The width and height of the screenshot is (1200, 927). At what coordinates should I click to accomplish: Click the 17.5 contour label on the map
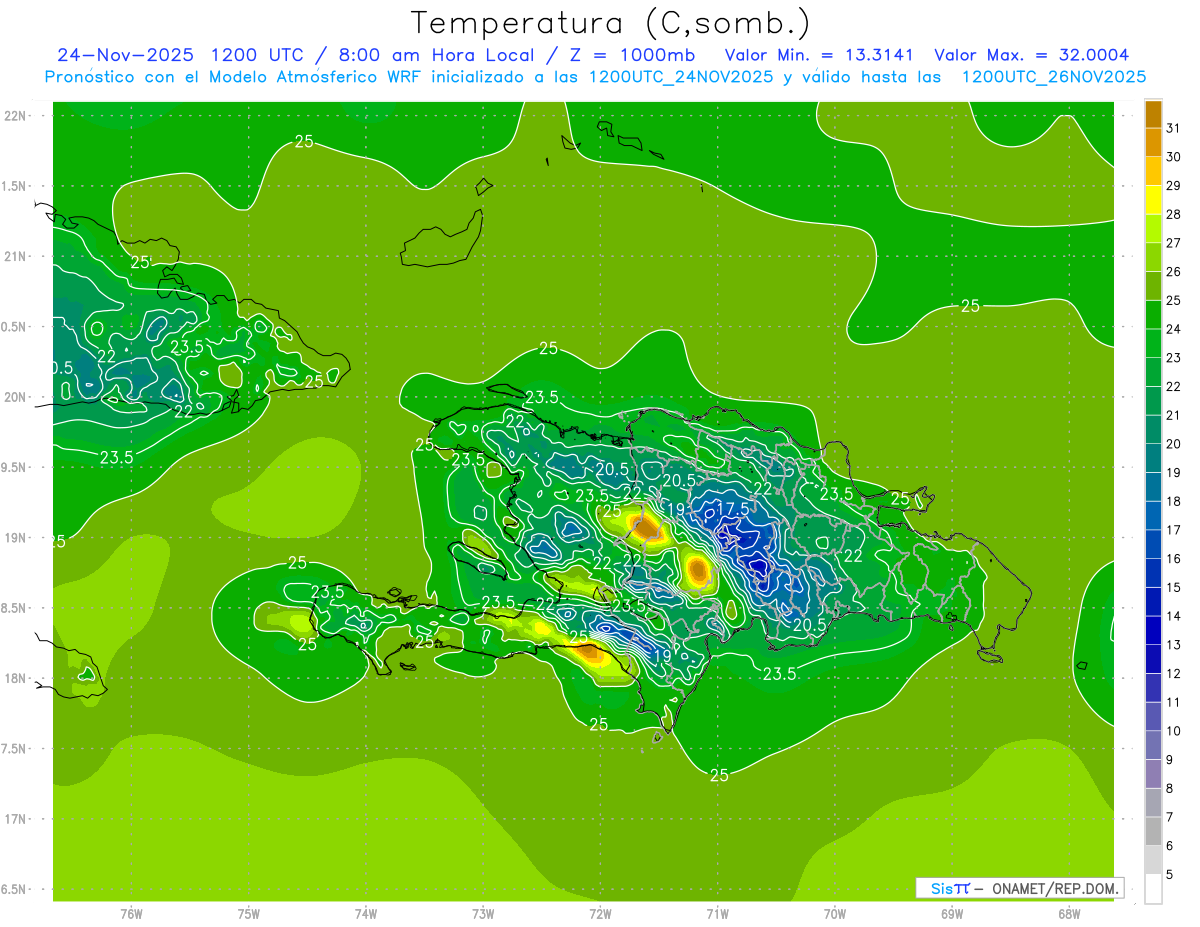[x=732, y=508]
